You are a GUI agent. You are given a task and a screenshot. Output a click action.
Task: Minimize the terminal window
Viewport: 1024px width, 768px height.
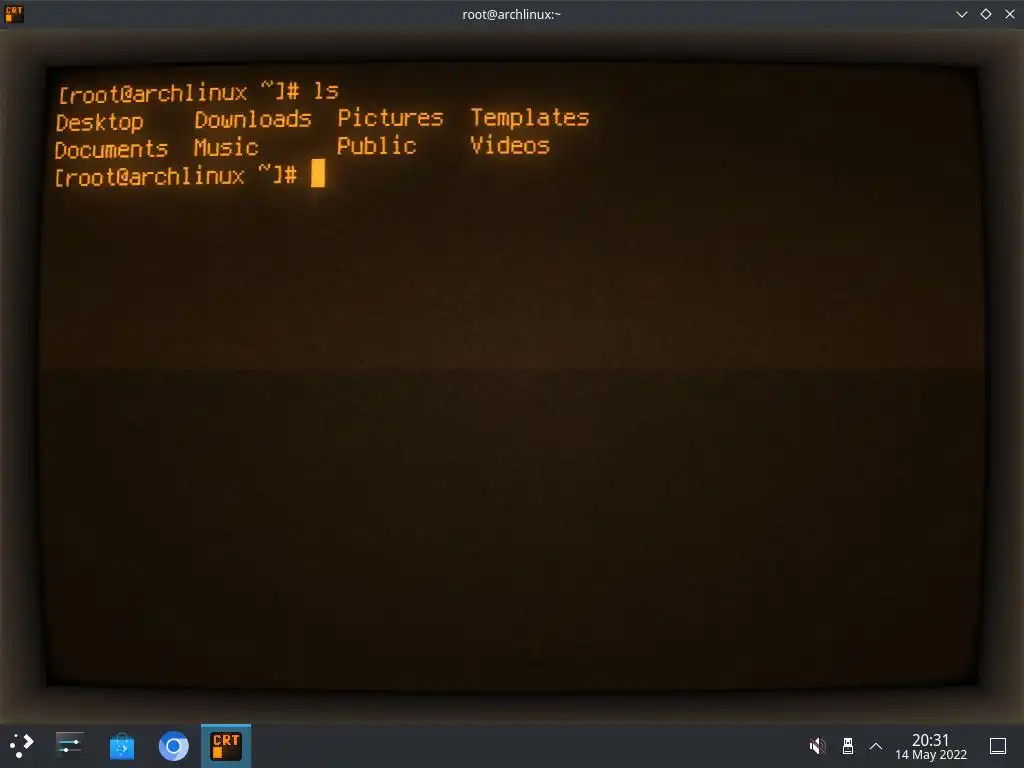(x=961, y=14)
